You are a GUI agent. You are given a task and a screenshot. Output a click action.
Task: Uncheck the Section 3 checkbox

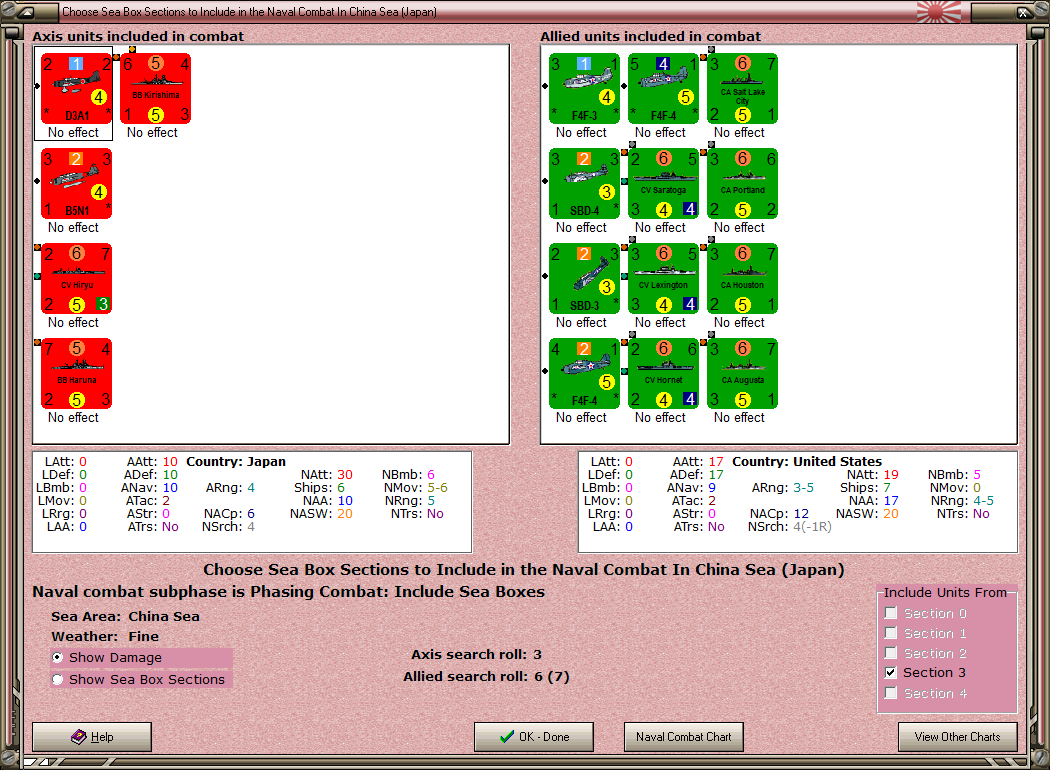coord(891,672)
